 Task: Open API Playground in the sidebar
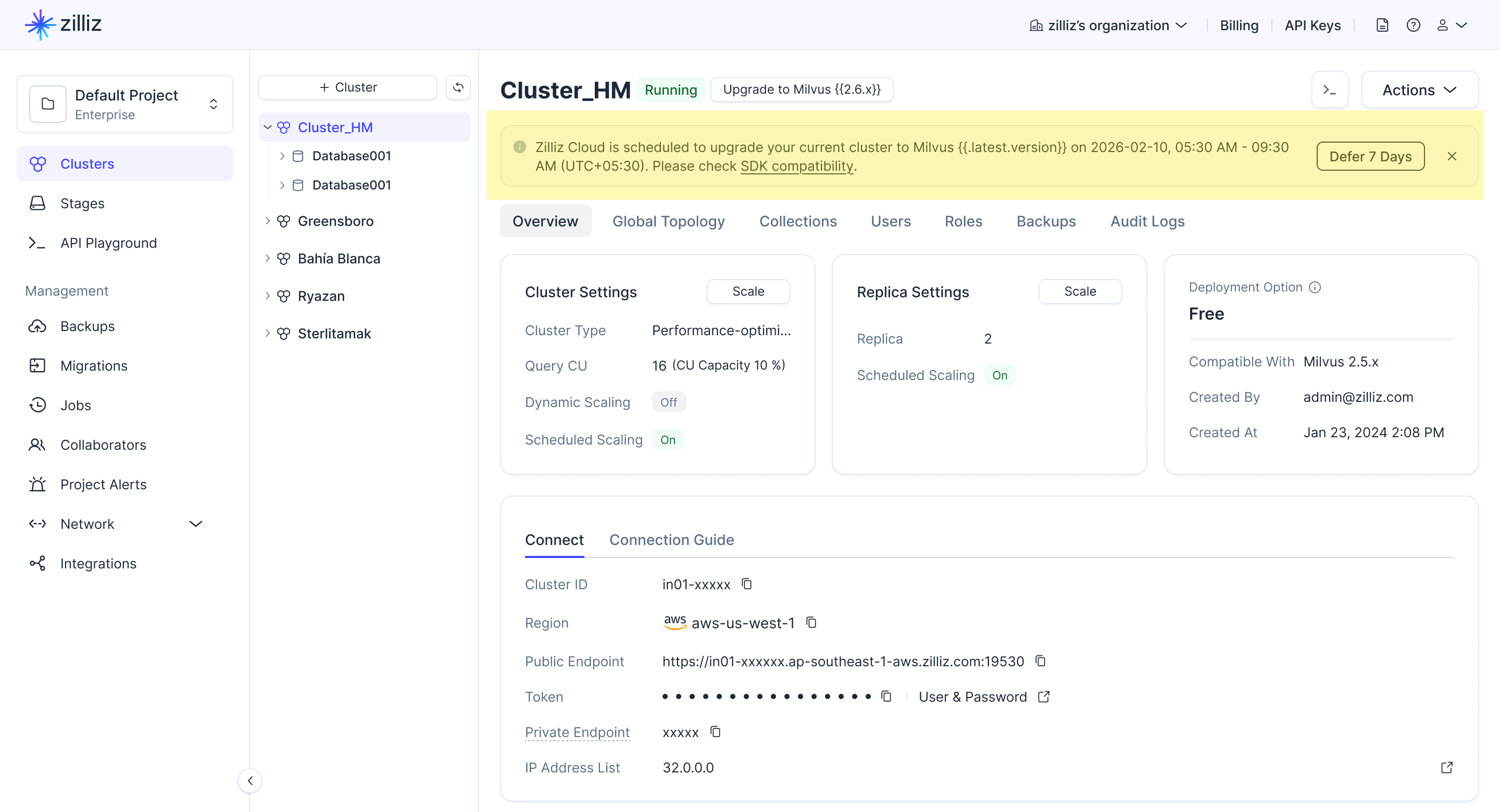click(x=124, y=243)
